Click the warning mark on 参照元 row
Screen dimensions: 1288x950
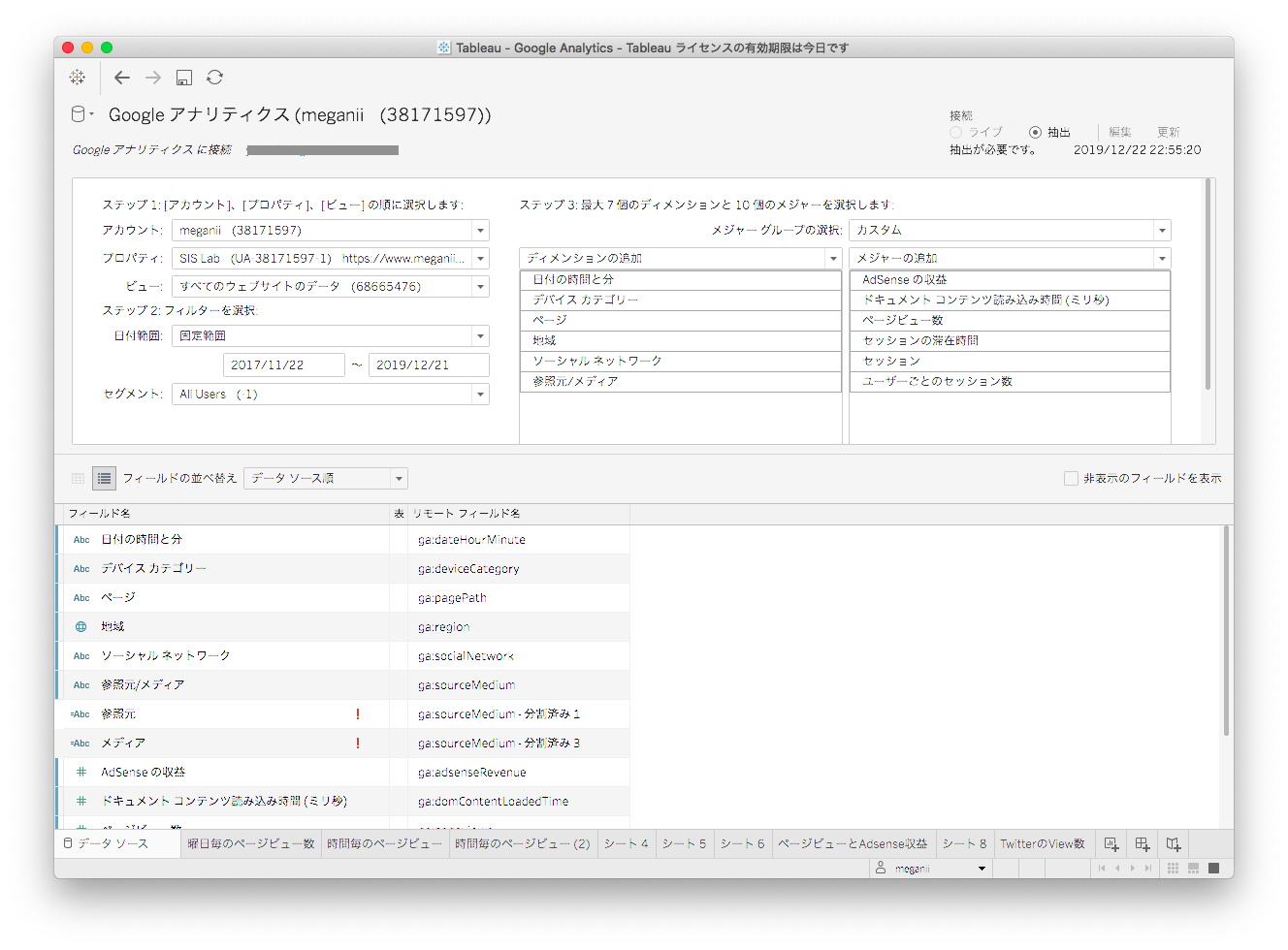pos(358,714)
